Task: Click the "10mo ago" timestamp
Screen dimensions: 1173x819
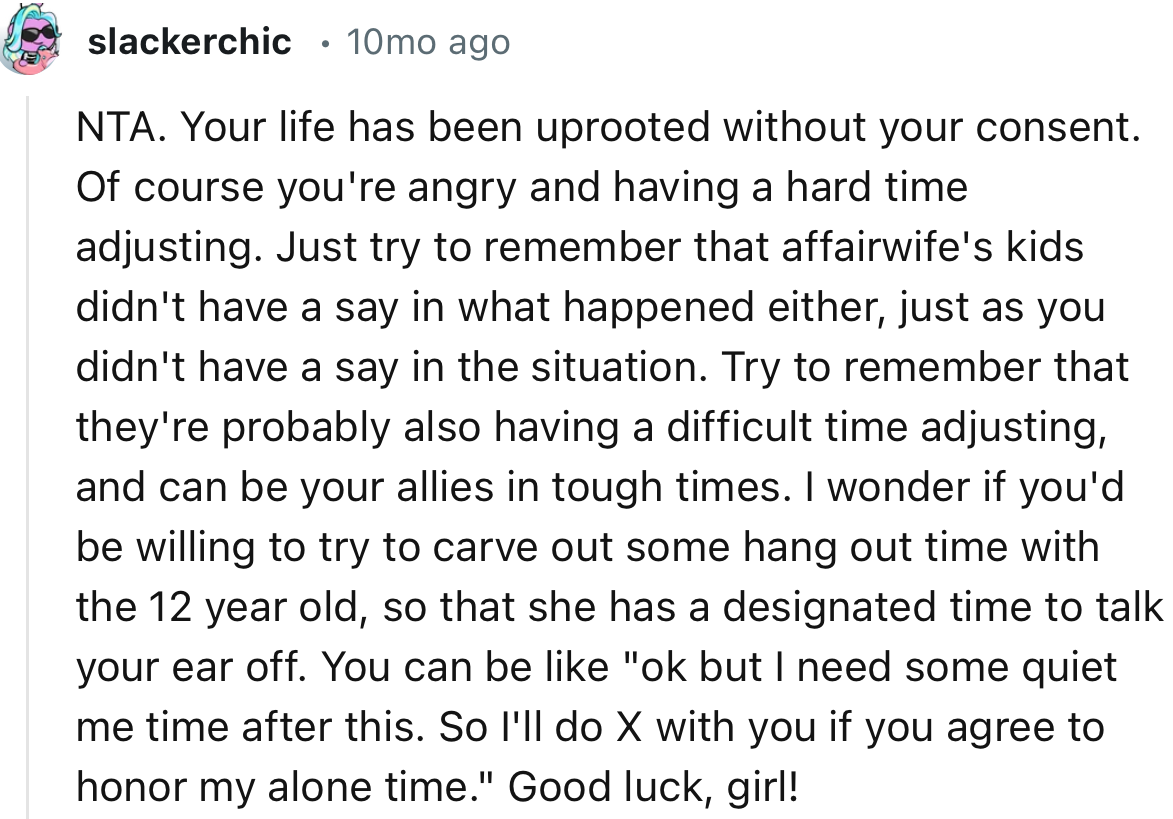Action: [x=427, y=42]
